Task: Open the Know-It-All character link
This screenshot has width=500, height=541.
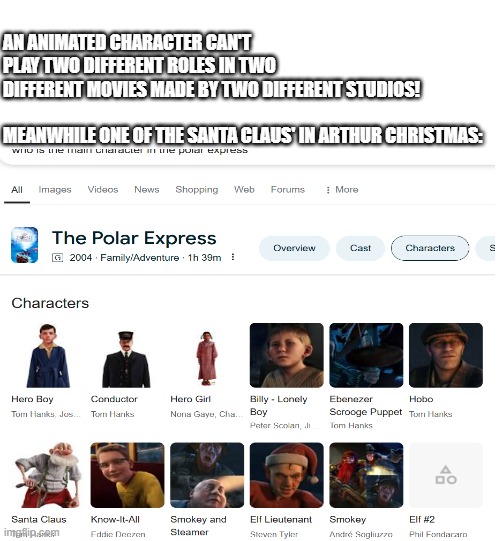Action: [115, 519]
